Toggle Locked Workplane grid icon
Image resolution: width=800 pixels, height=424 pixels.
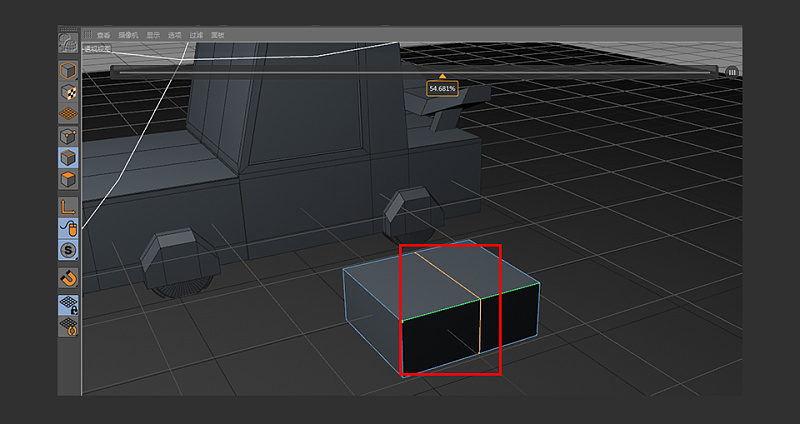(x=68, y=305)
